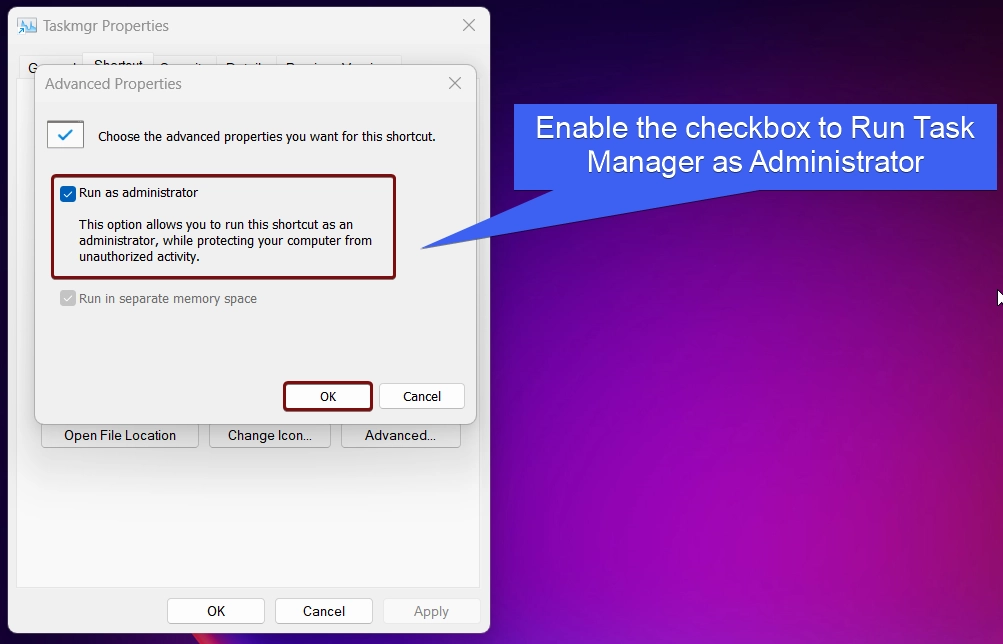This screenshot has width=1003, height=644.
Task: Click the Advanced... button in Taskmgr Properties
Action: click(400, 436)
